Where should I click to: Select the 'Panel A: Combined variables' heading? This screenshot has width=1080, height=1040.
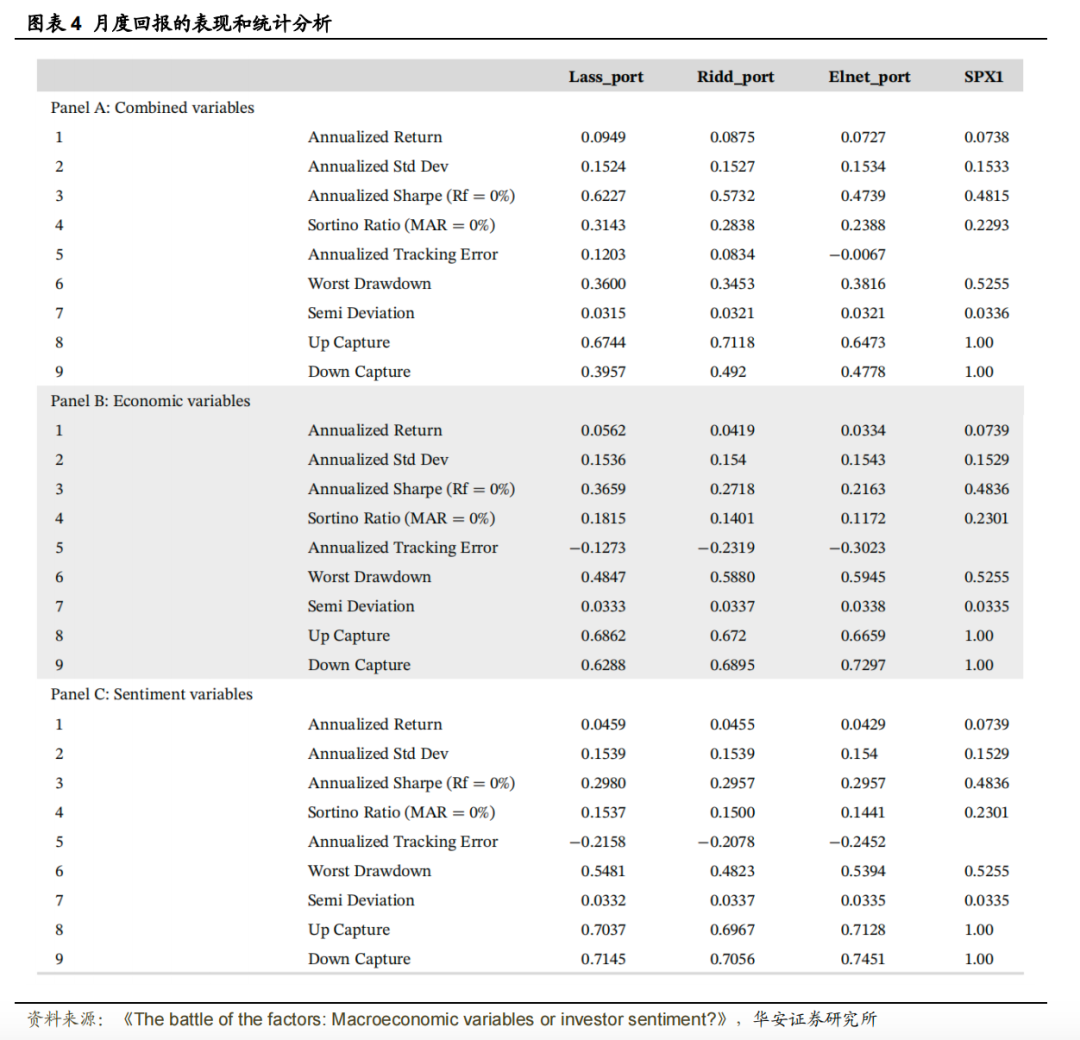(x=152, y=107)
